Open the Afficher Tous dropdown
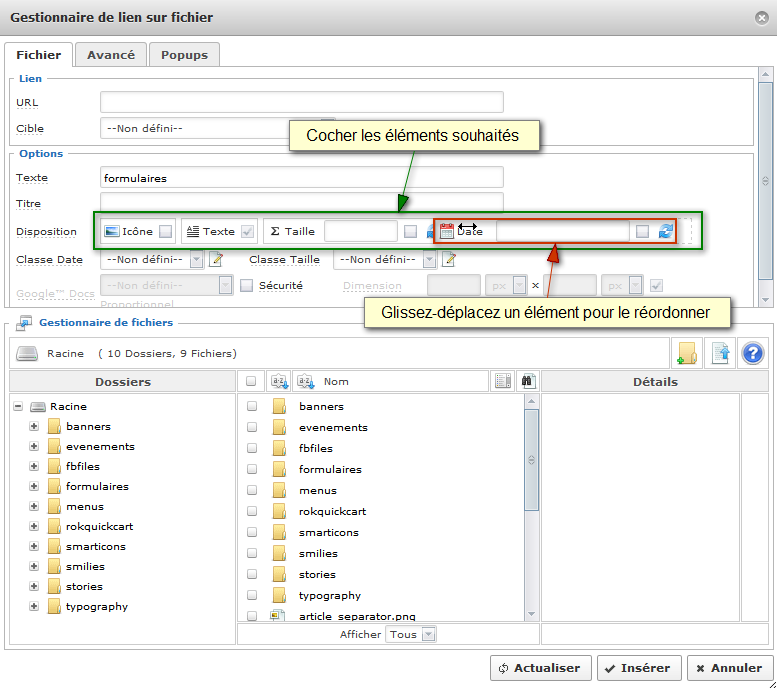This screenshot has height=688, width=777. pos(428,634)
